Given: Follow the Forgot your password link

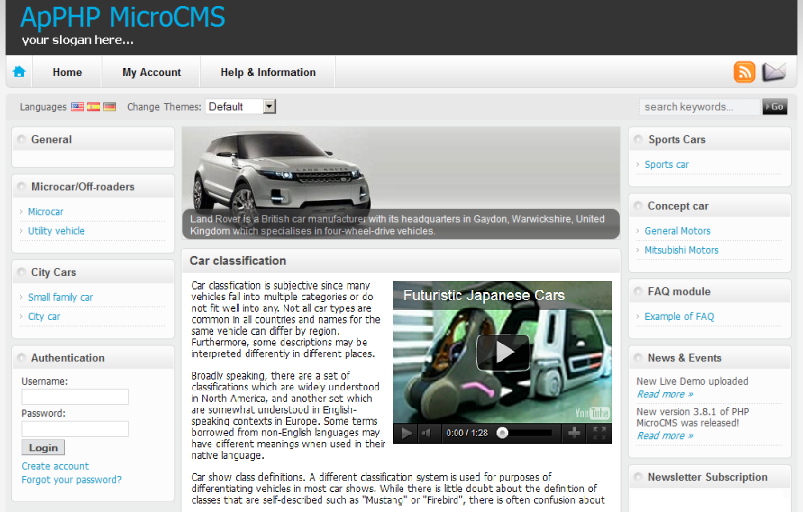Looking at the screenshot, I should click(x=72, y=480).
